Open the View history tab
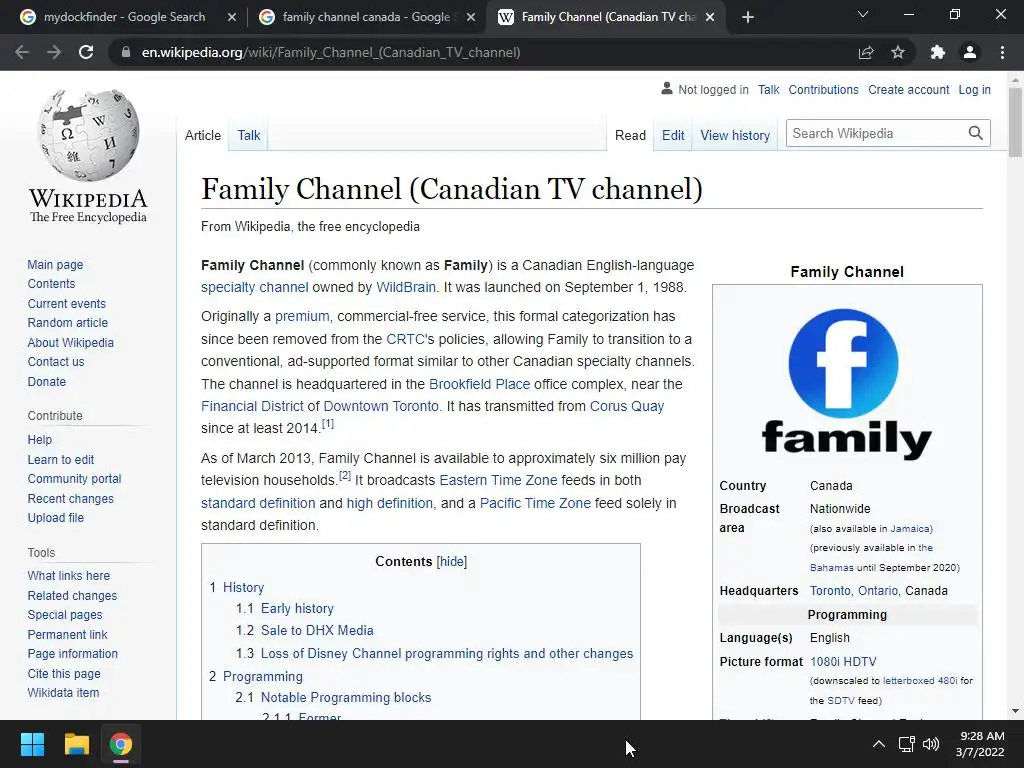The width and height of the screenshot is (1024, 768). point(735,135)
